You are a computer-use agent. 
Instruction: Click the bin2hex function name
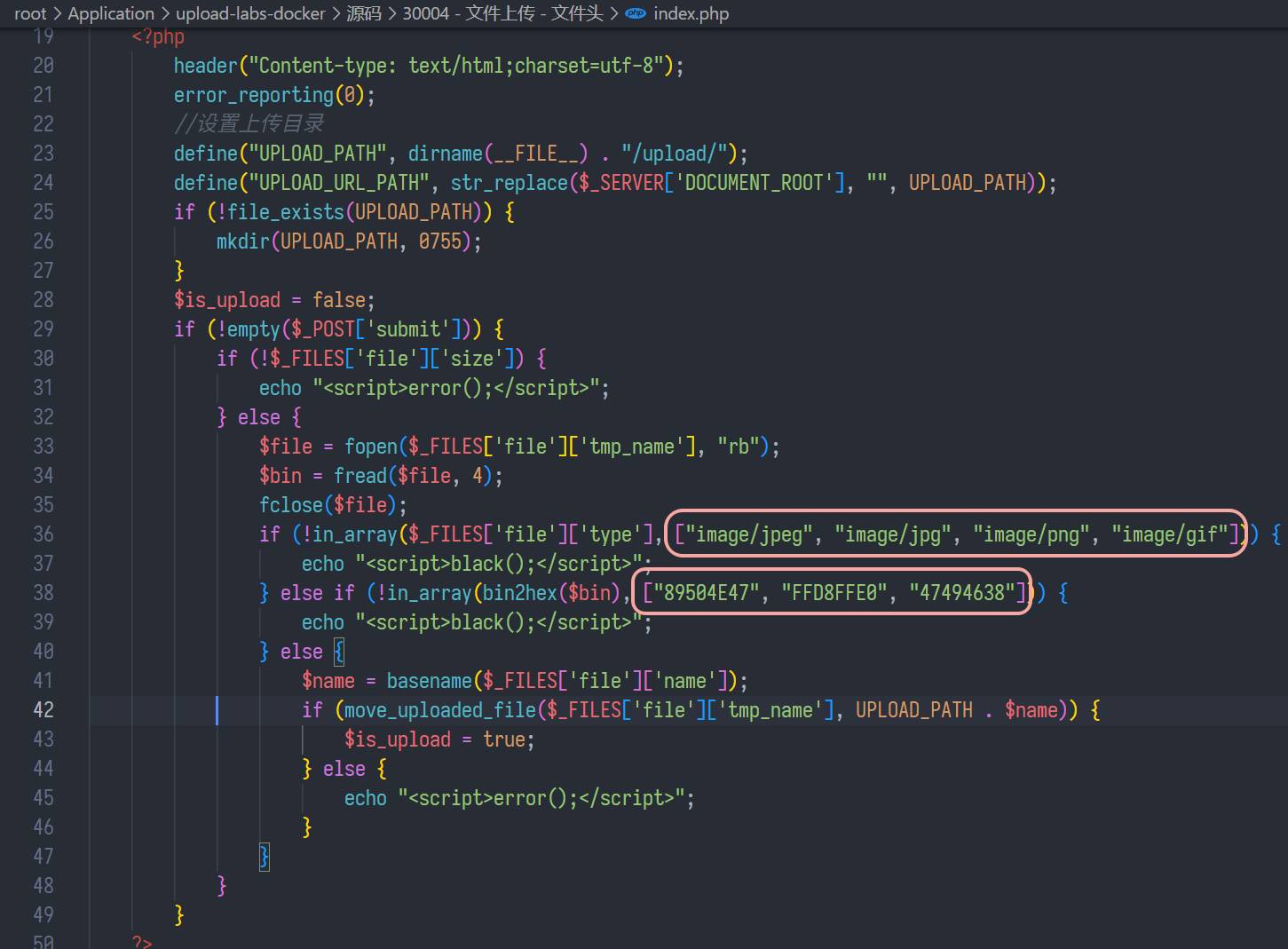pyautogui.click(x=520, y=592)
